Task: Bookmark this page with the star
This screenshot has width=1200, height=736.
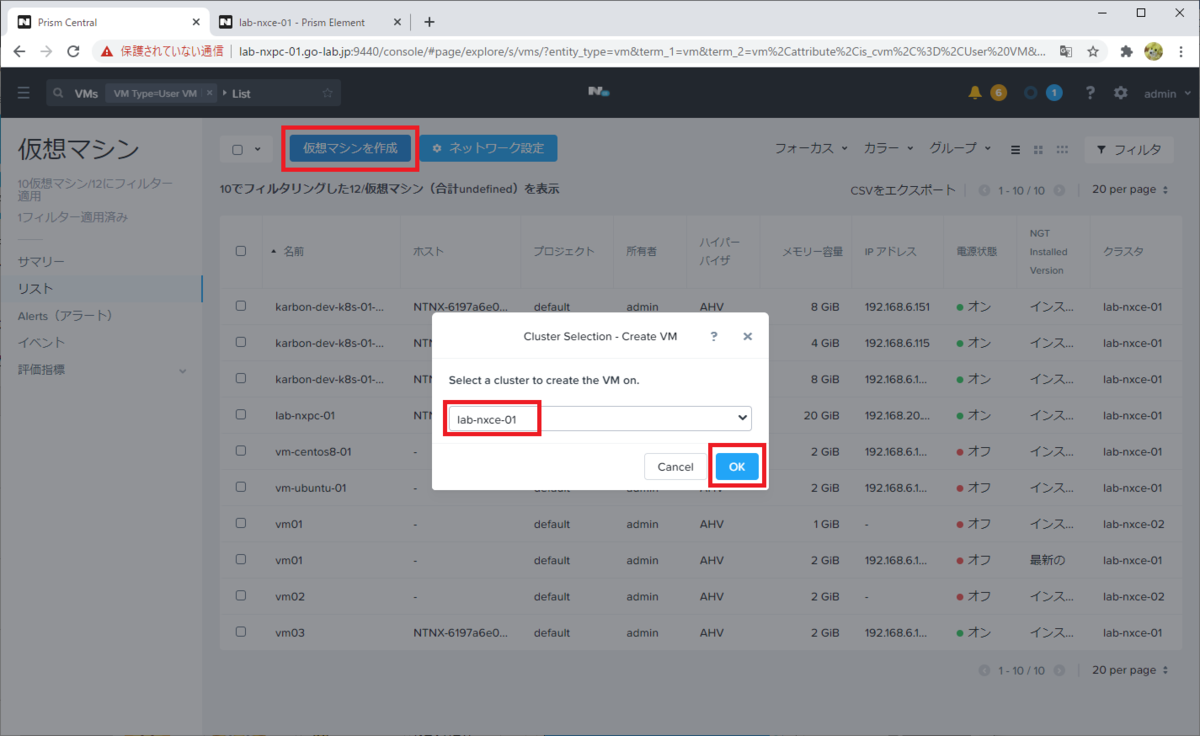Action: click(1094, 50)
